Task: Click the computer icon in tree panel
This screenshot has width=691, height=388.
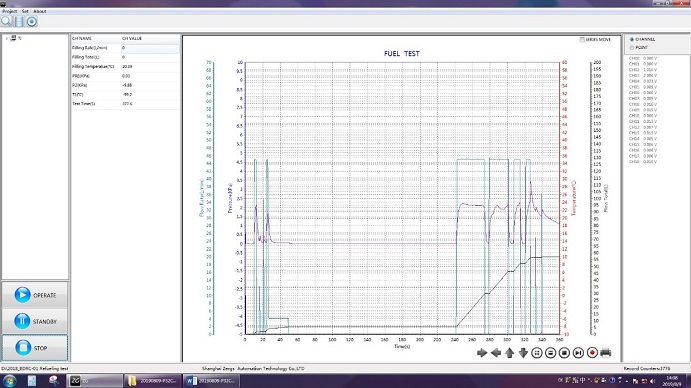Action: (x=14, y=38)
